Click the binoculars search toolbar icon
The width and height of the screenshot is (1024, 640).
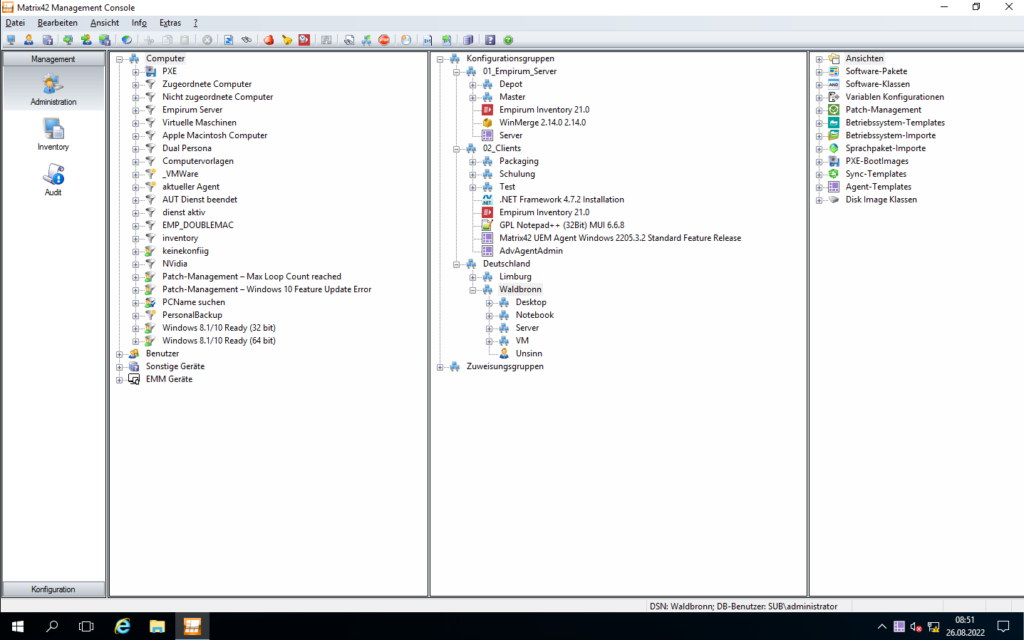pyautogui.click(x=246, y=40)
